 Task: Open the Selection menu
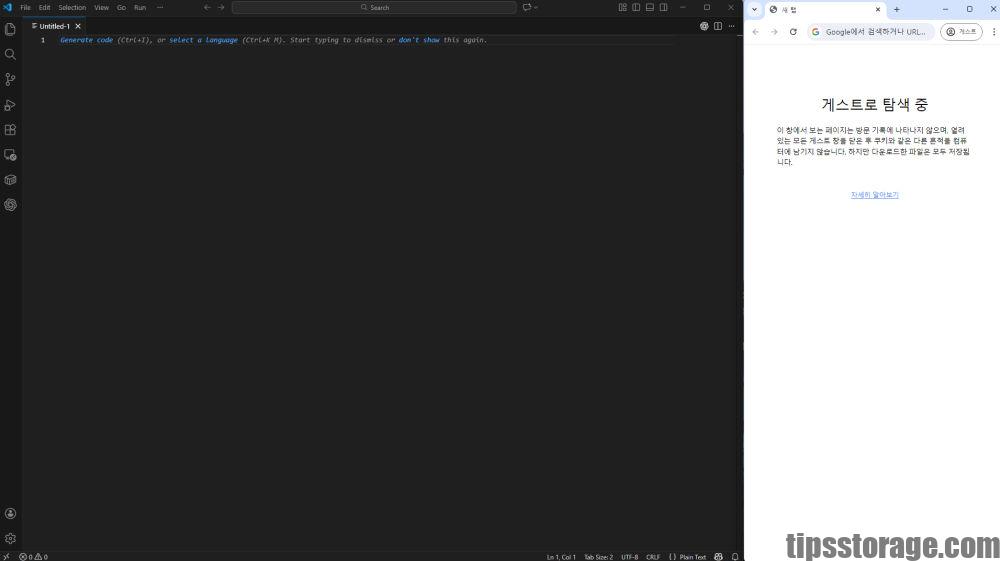click(x=72, y=7)
